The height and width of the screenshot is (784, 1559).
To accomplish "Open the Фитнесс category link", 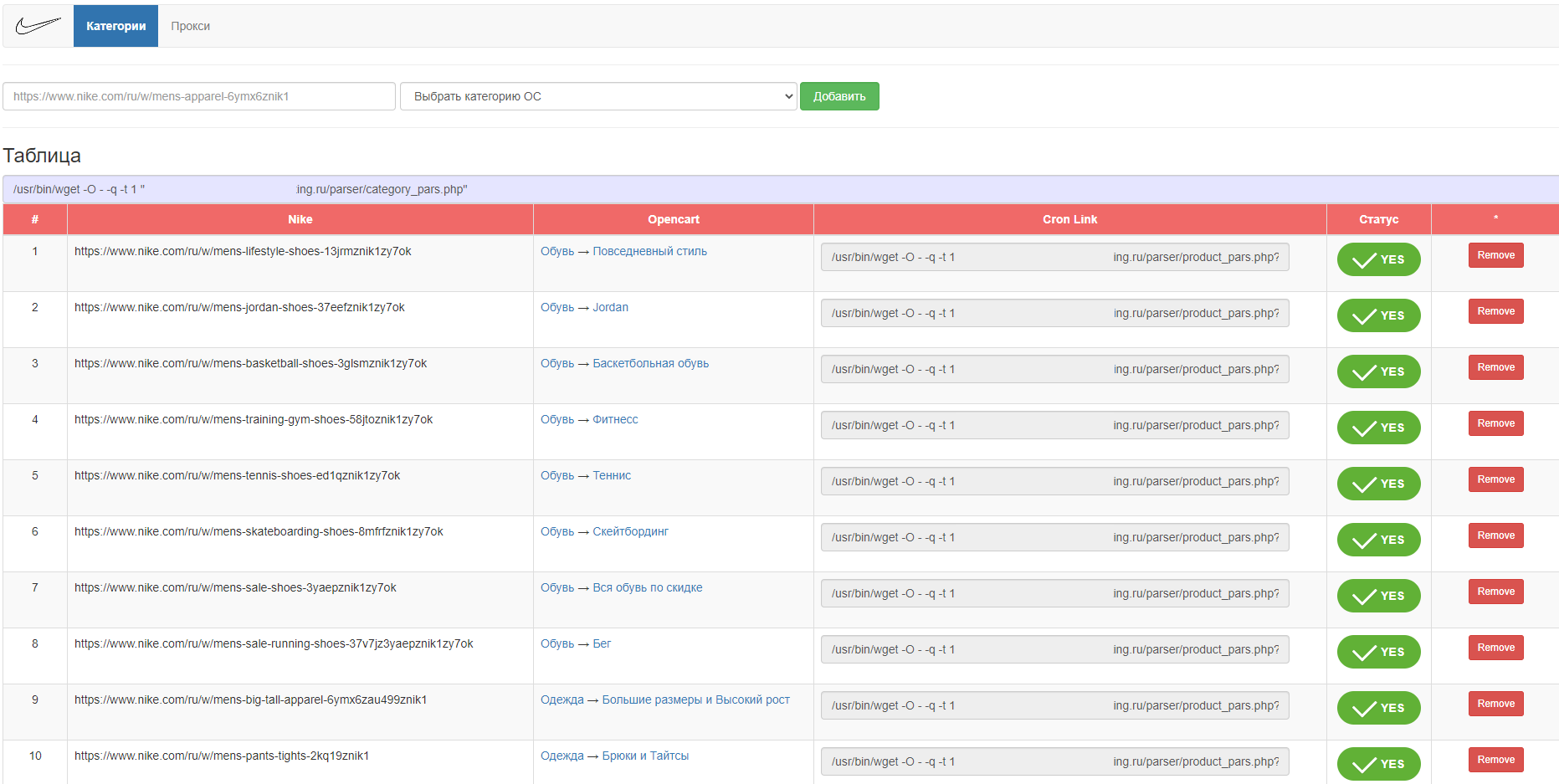I will [x=615, y=419].
